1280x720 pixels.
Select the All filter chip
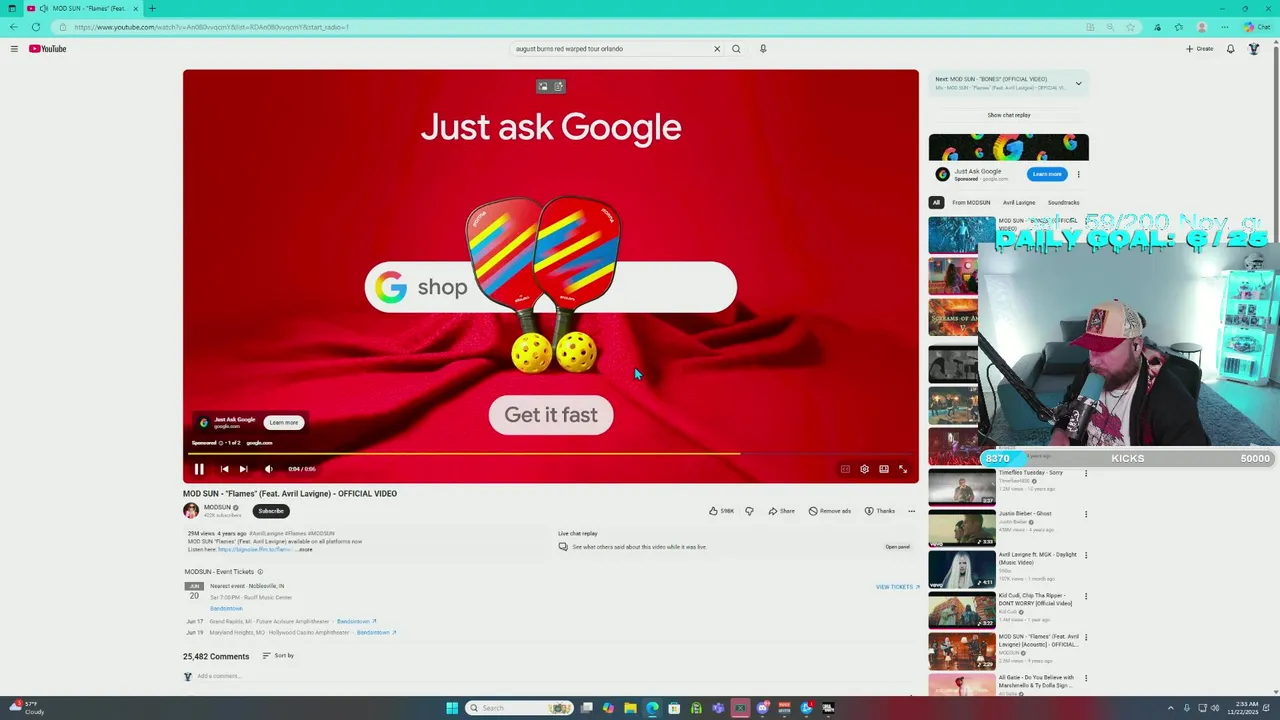(936, 203)
